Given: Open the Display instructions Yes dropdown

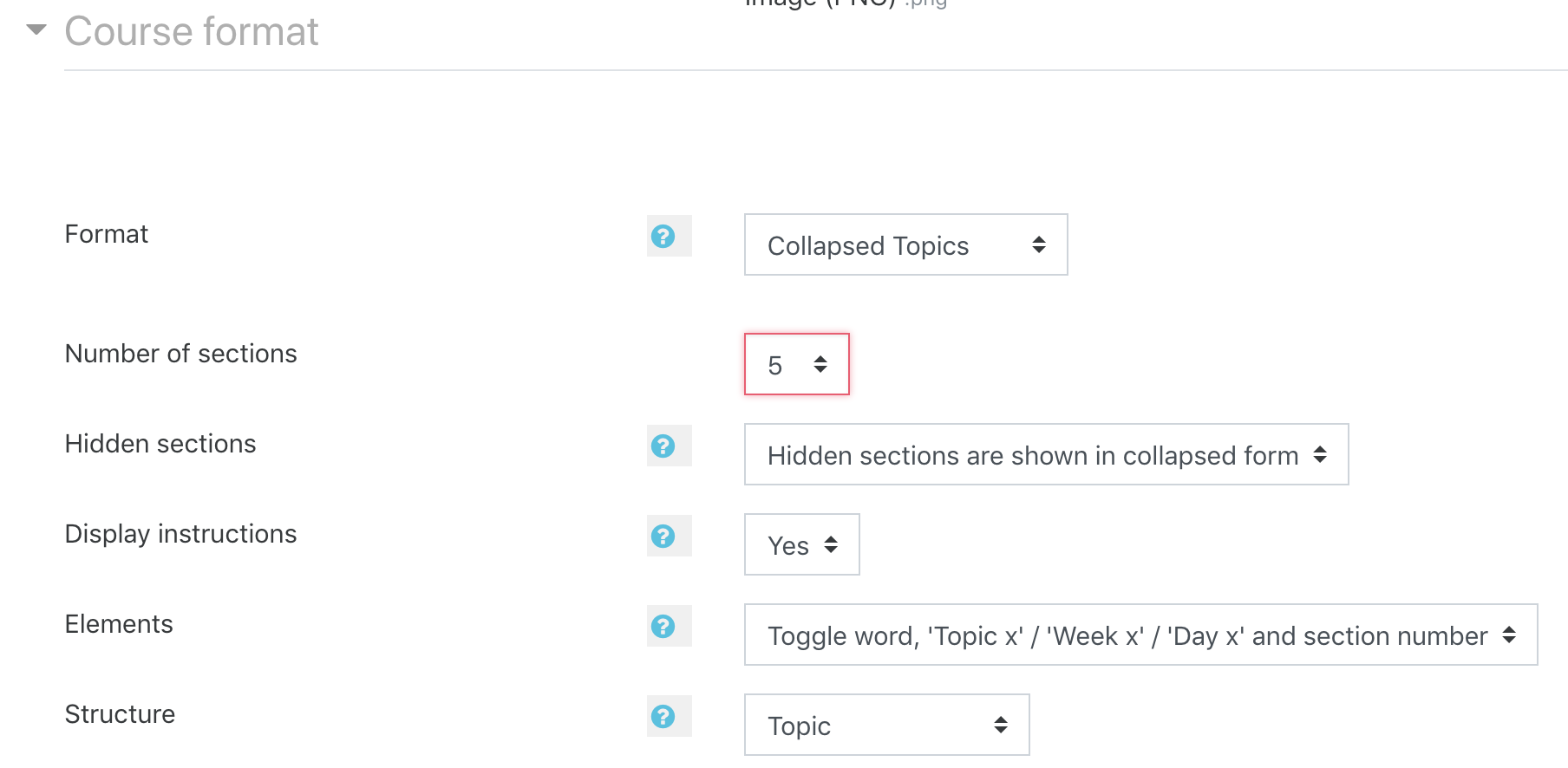Looking at the screenshot, I should click(x=801, y=545).
